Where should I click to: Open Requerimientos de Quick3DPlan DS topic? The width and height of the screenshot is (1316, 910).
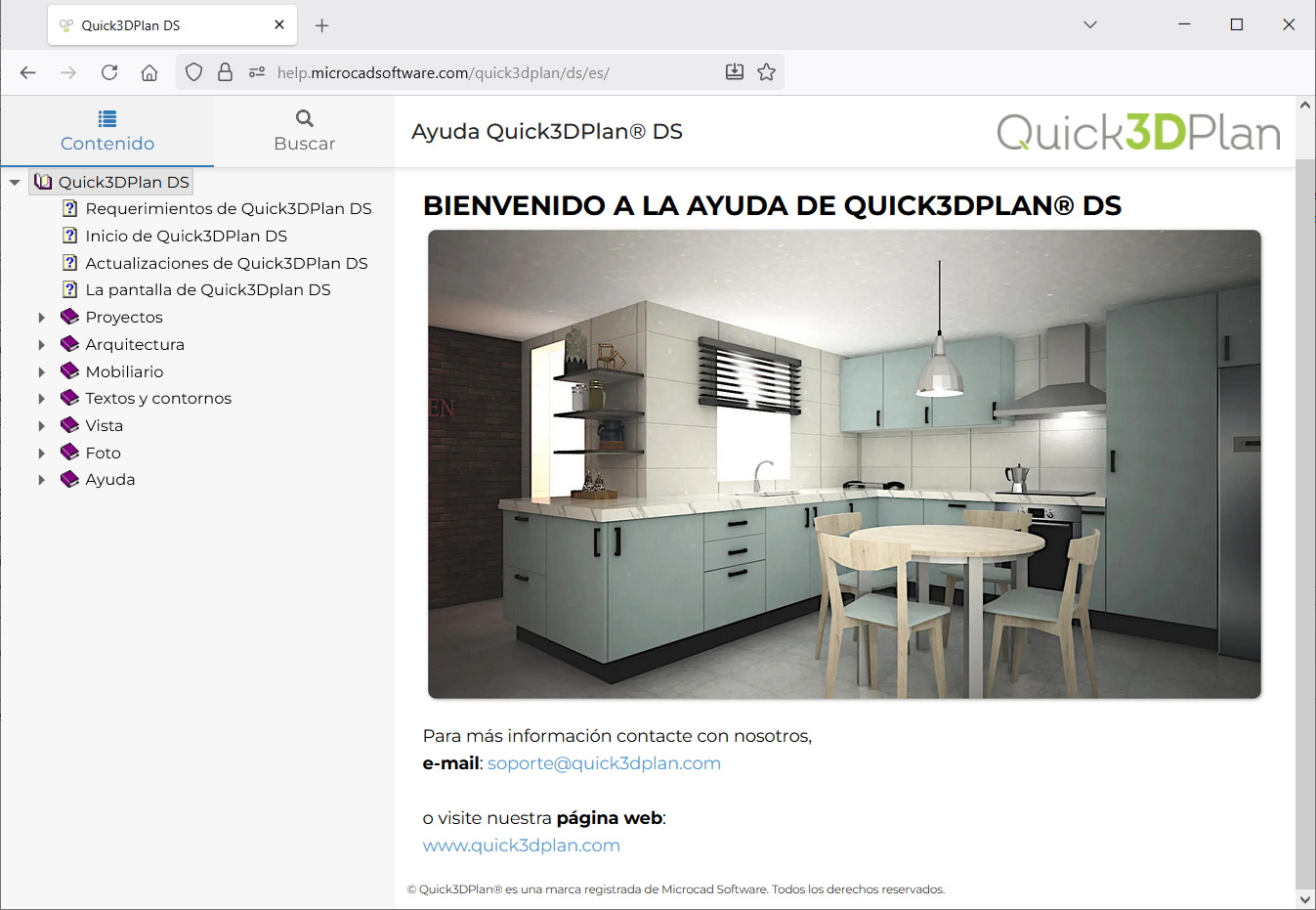point(228,209)
